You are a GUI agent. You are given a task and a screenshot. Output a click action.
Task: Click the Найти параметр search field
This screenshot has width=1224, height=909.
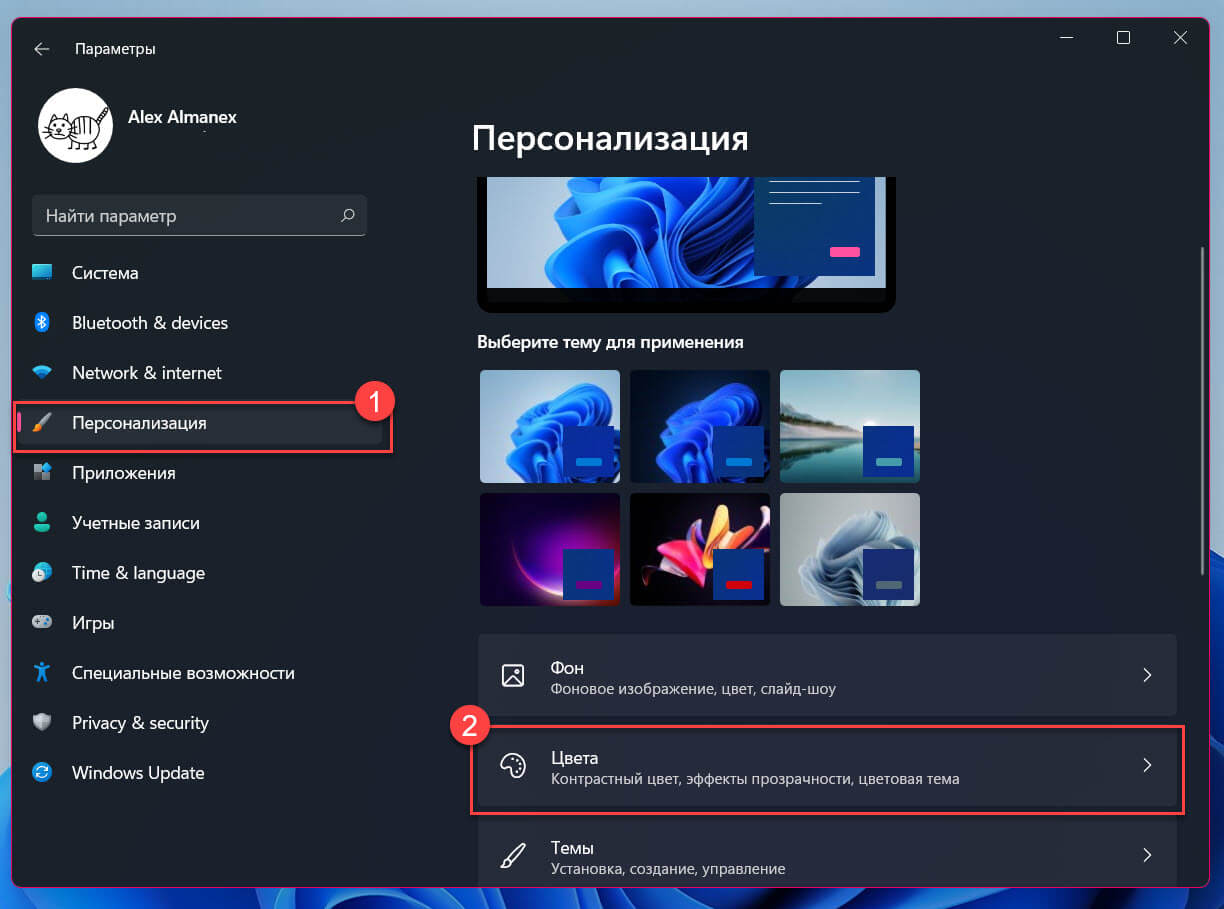click(x=200, y=215)
